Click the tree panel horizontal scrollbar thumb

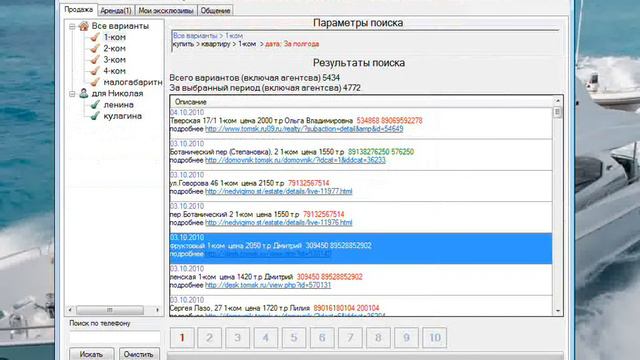click(110, 310)
